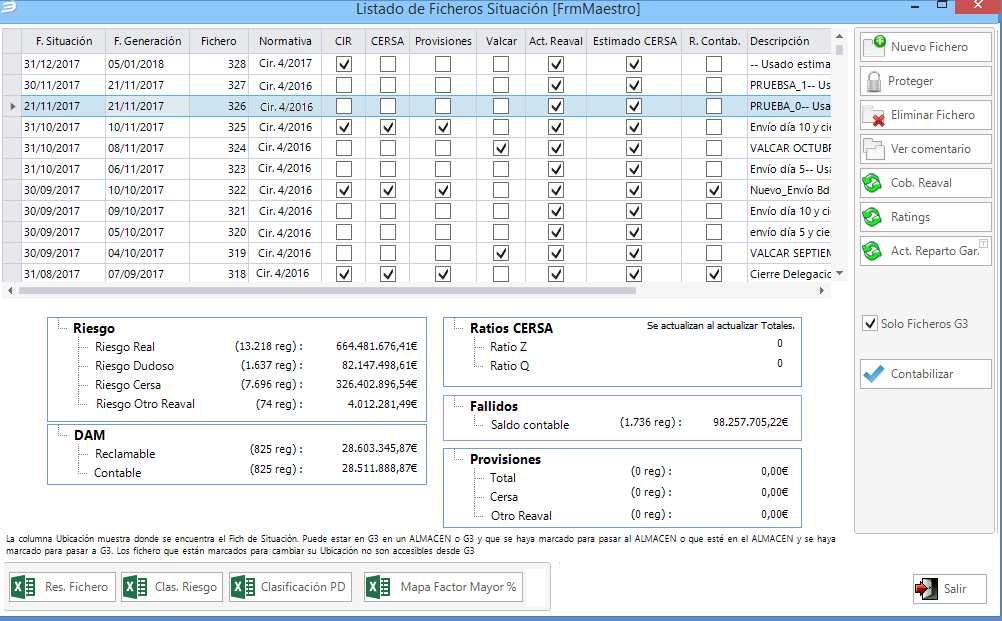This screenshot has height=621, width=1002.
Task: Export Res. Fichero to Excel
Action: coord(61,586)
